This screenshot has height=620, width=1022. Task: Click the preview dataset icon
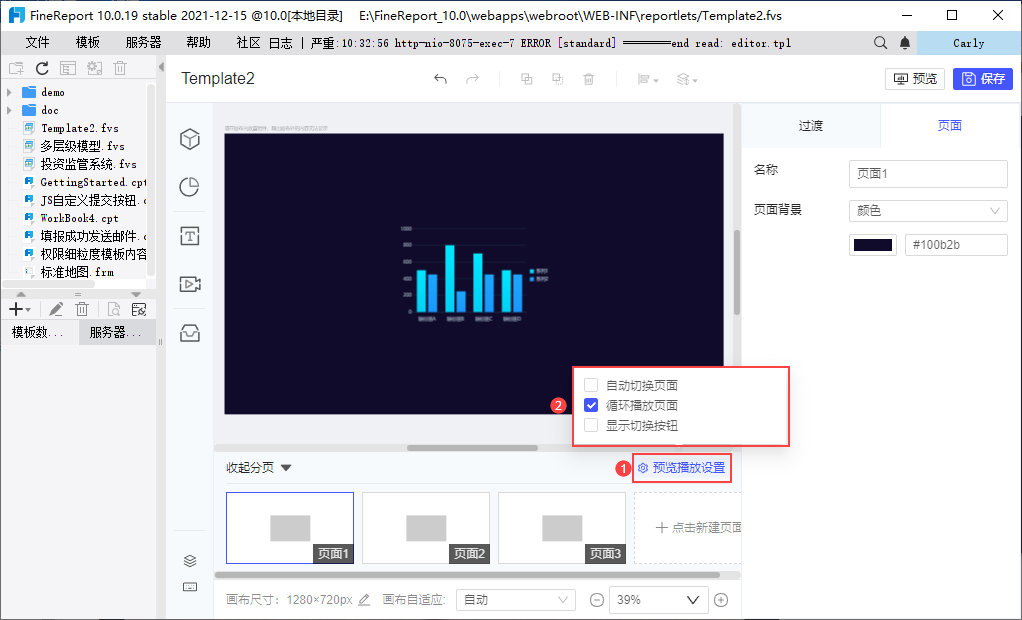pos(113,309)
